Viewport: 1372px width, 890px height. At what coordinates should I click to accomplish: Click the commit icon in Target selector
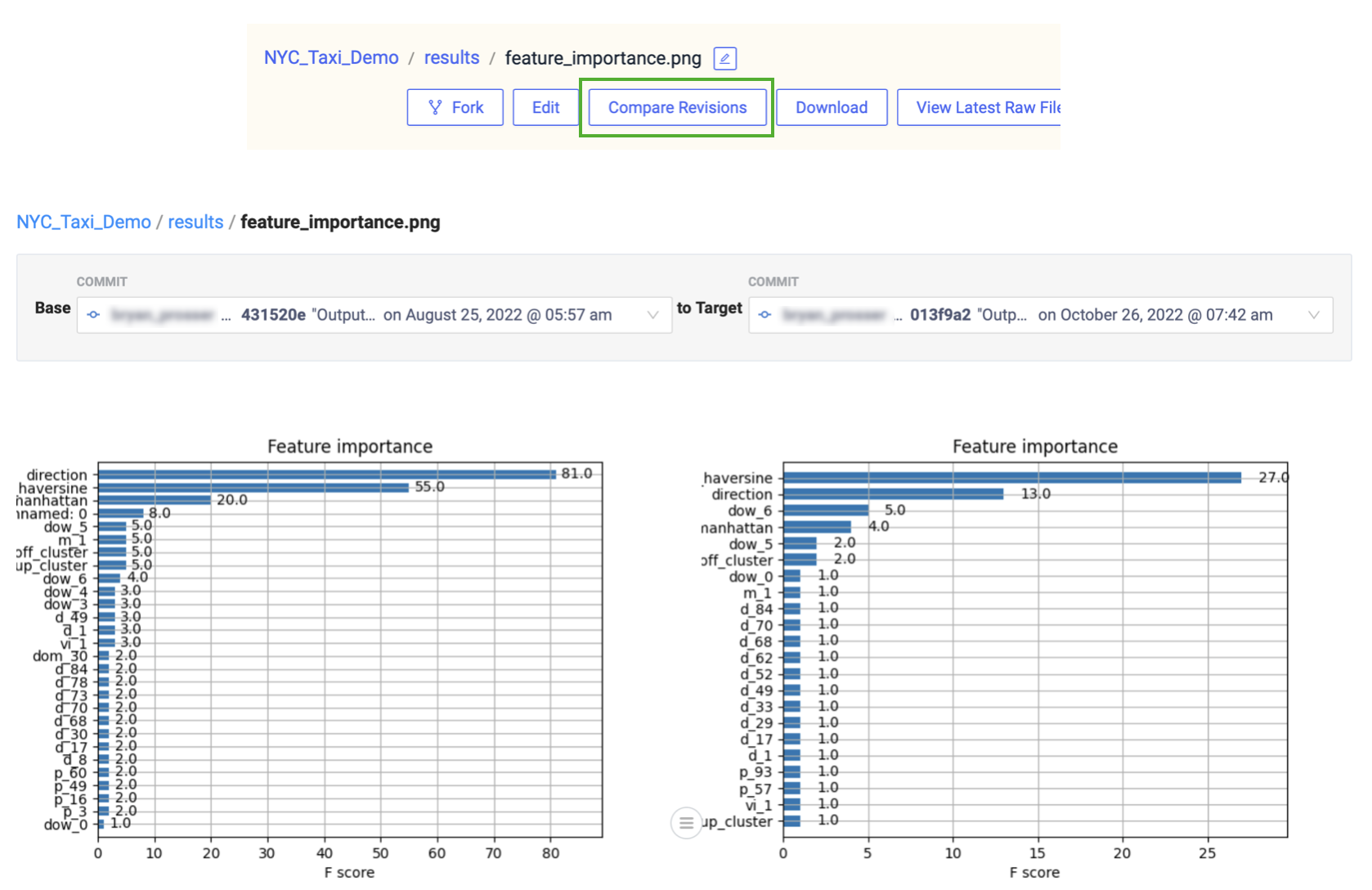coord(764,315)
